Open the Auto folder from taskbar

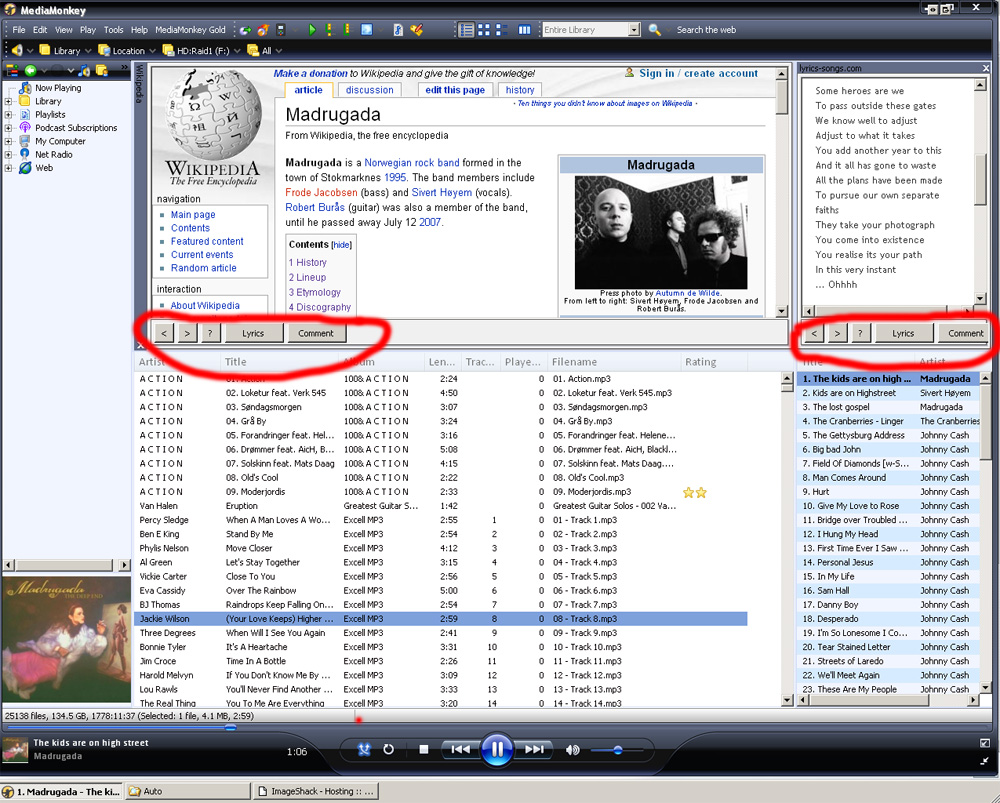tap(188, 791)
